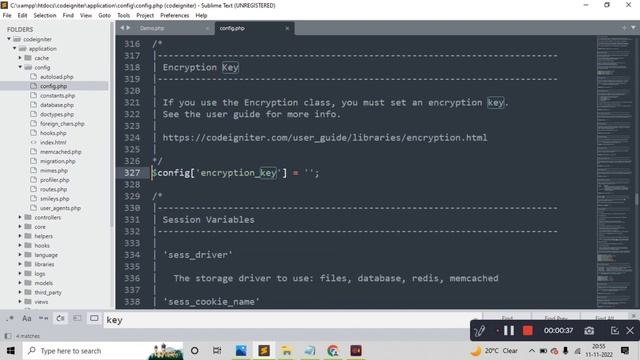The width and height of the screenshot is (640, 360).
Task: Collapse the codeigniter root folder
Action: coord(9,39)
